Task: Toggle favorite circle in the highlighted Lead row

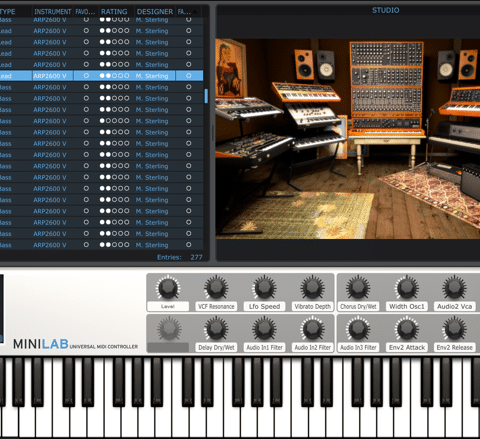Action: point(86,76)
